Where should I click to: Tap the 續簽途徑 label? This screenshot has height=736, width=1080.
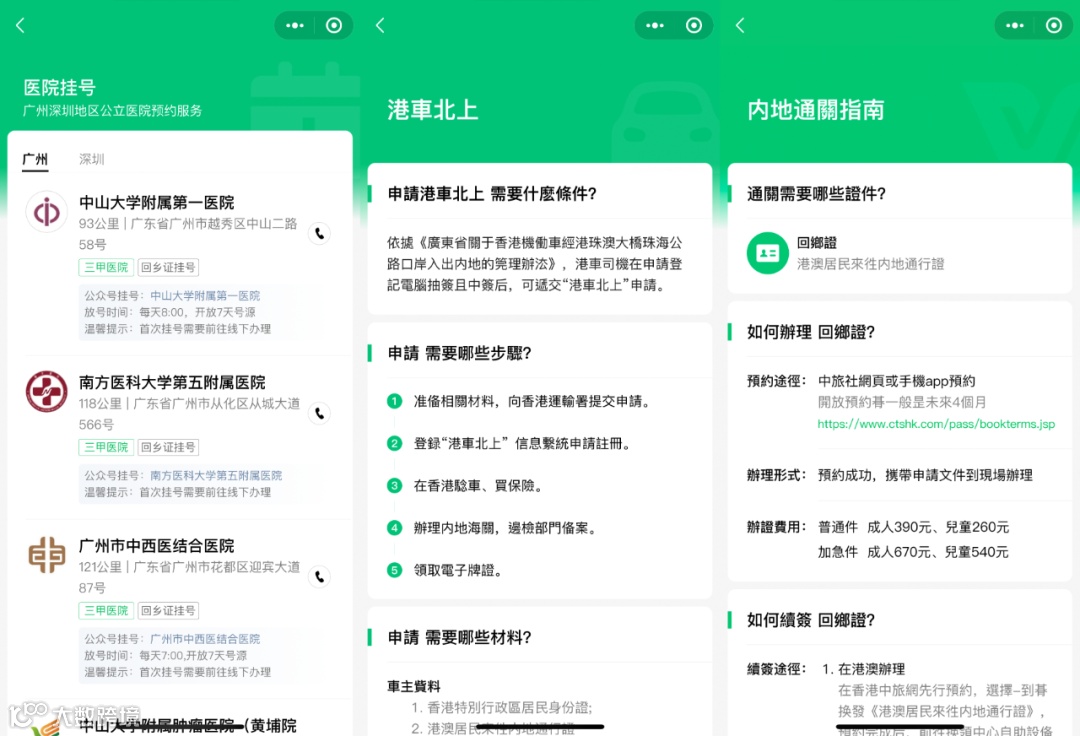tap(776, 669)
